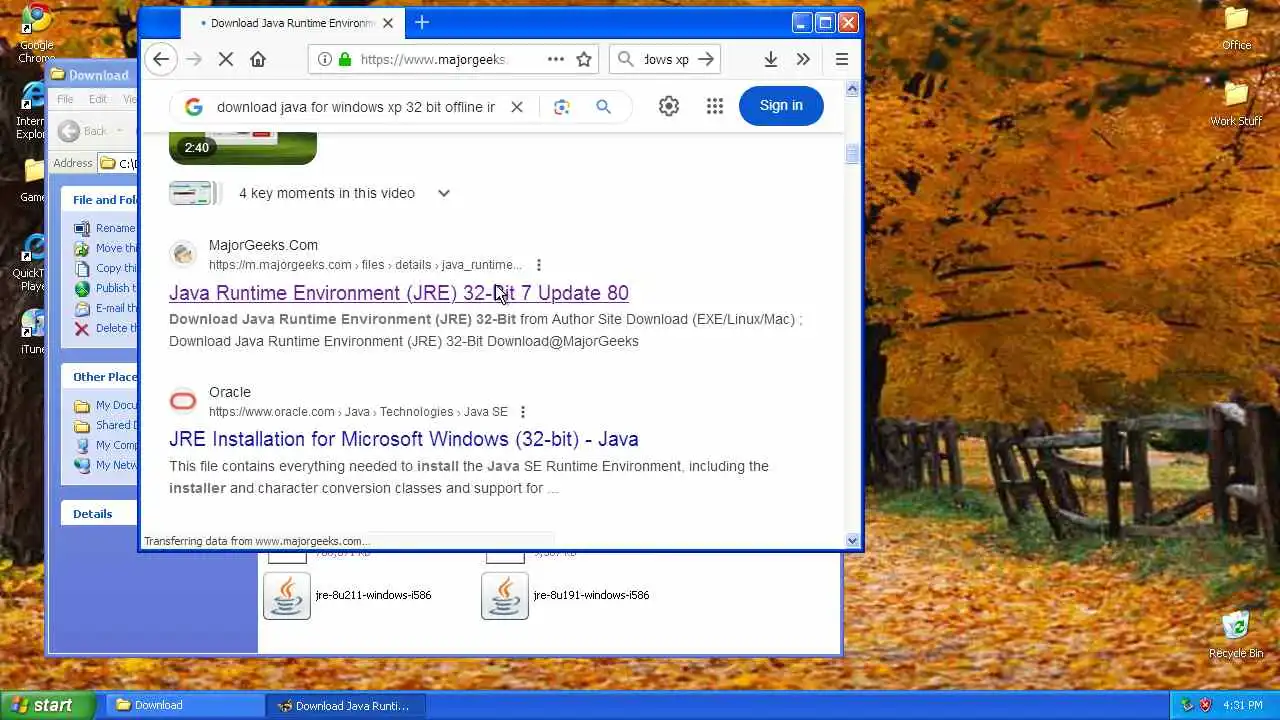Switch to Download Java Runti... taskbar button

346,705
